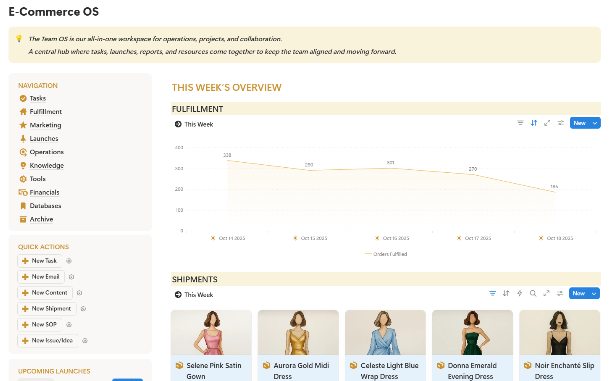Go to the Financials page
The width and height of the screenshot is (610, 381).
coord(44,192)
